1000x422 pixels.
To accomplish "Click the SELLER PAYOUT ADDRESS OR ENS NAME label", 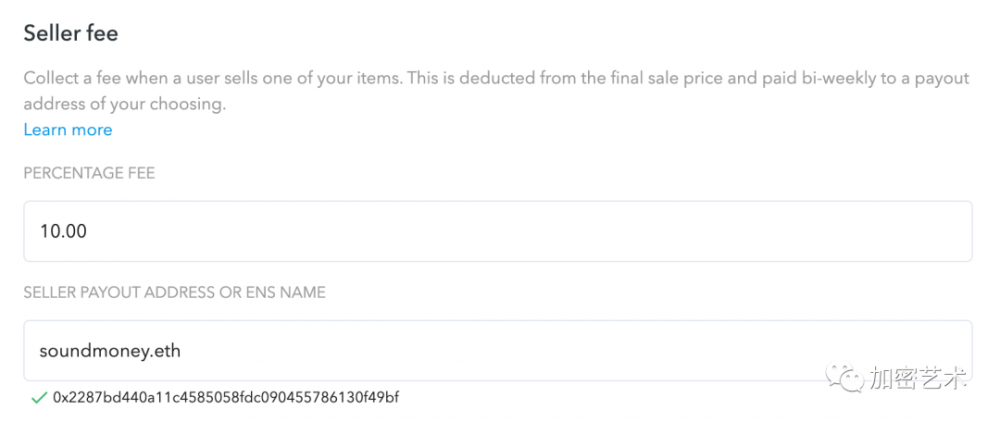I will click(x=175, y=292).
